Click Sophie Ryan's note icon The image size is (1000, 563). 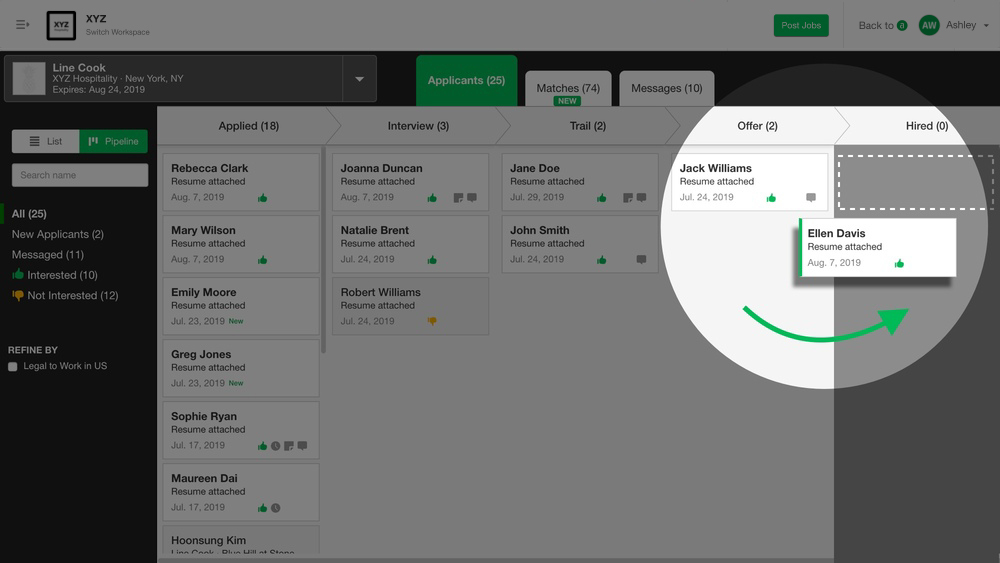[289, 446]
